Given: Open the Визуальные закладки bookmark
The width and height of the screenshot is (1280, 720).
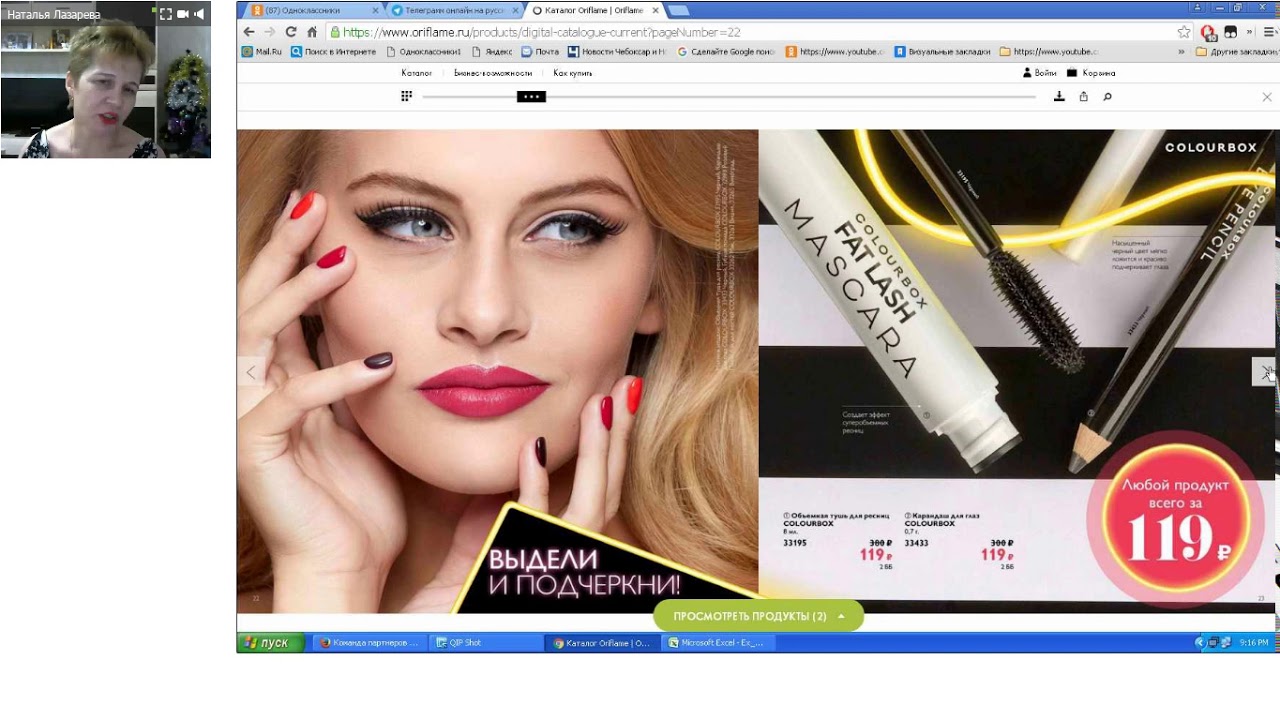Looking at the screenshot, I should 942,51.
